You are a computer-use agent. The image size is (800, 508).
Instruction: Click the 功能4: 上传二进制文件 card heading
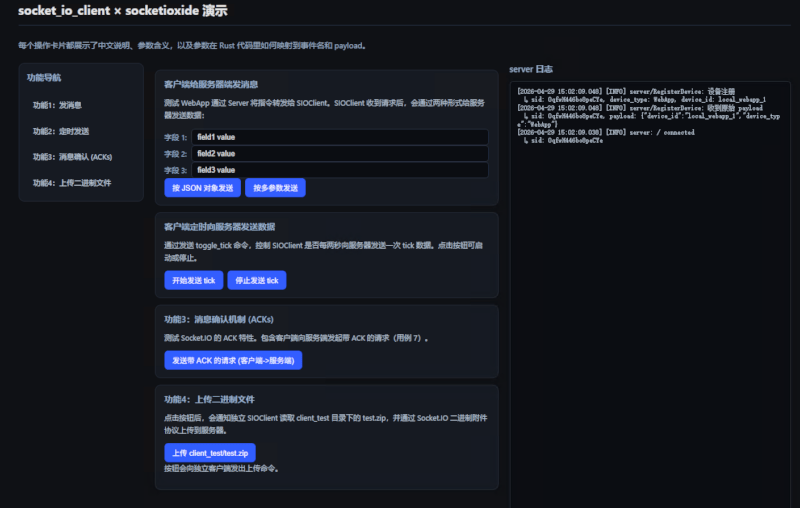pos(209,399)
